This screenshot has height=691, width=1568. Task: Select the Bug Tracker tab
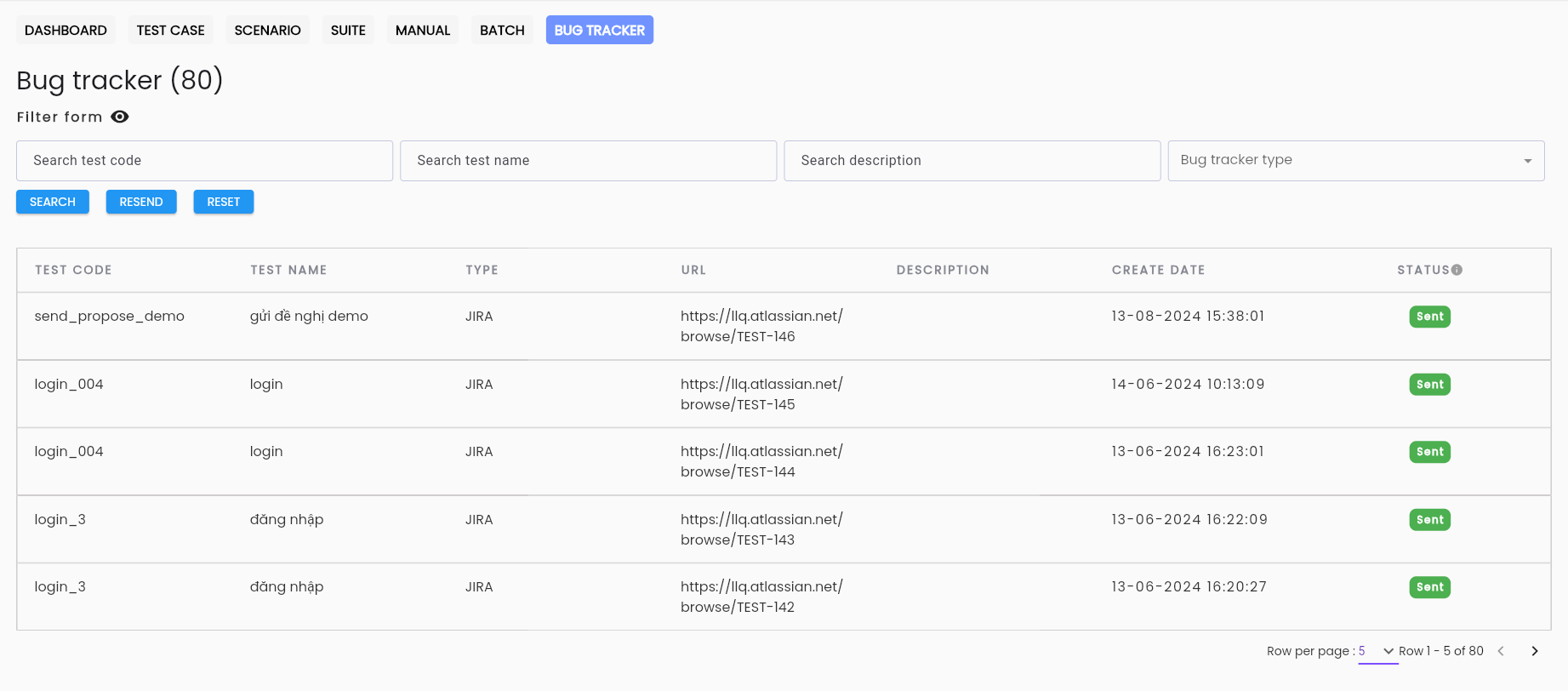(x=600, y=30)
